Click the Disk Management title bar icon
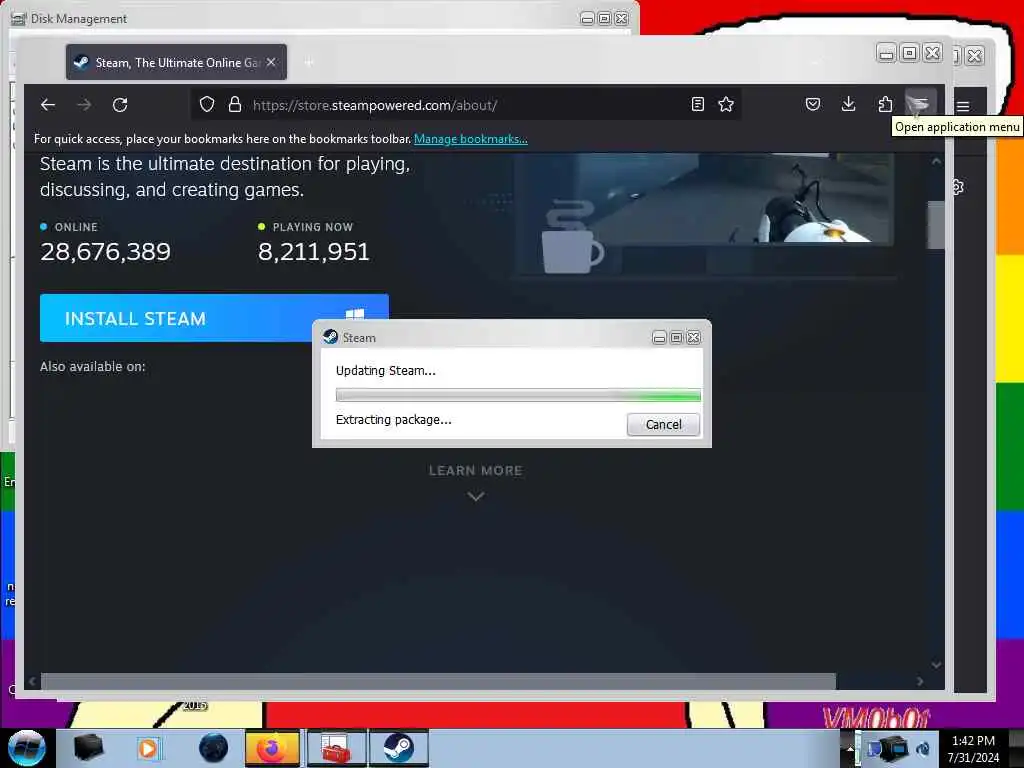The width and height of the screenshot is (1024, 768). 18,19
